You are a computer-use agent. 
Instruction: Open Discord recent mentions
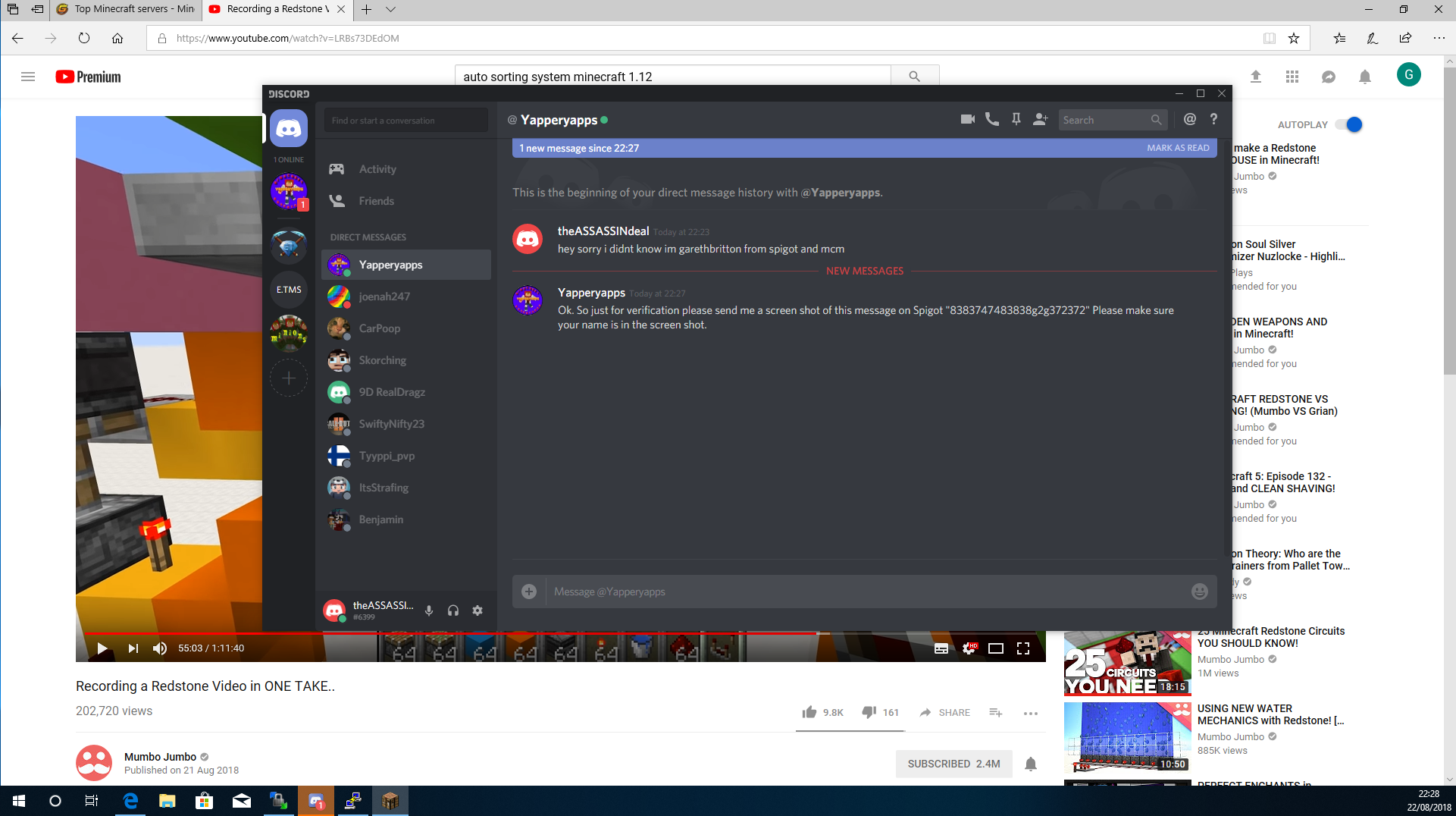(x=1190, y=119)
